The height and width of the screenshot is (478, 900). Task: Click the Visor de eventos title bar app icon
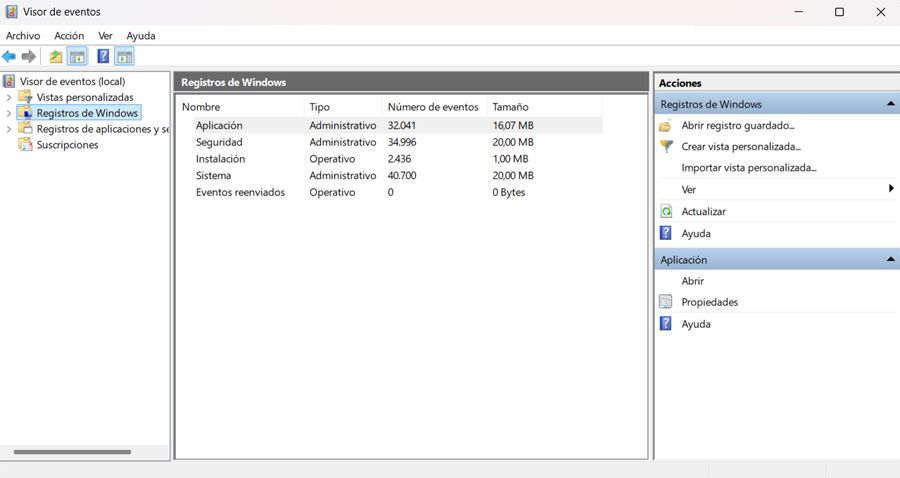11,11
